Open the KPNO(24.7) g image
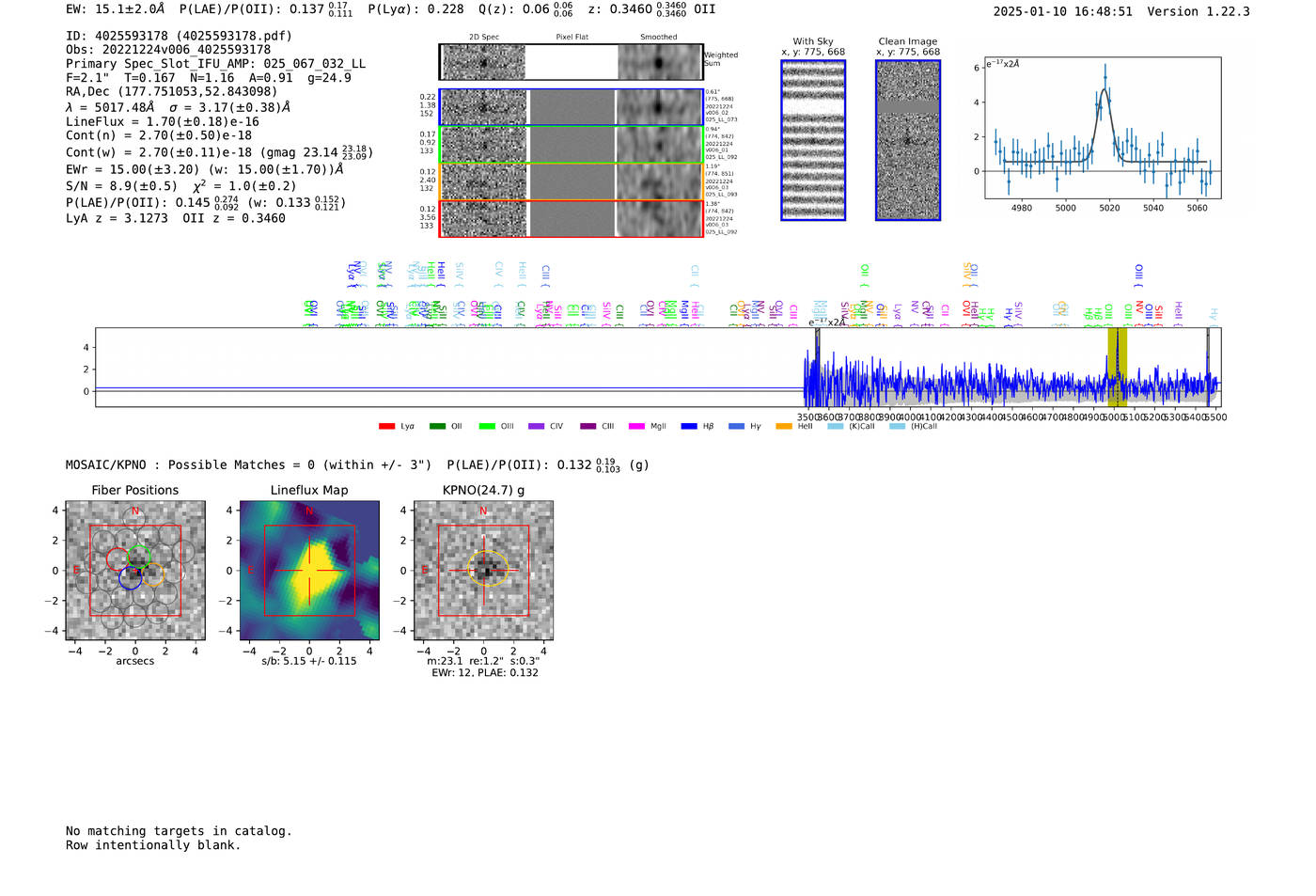1316x896 pixels. pos(484,571)
